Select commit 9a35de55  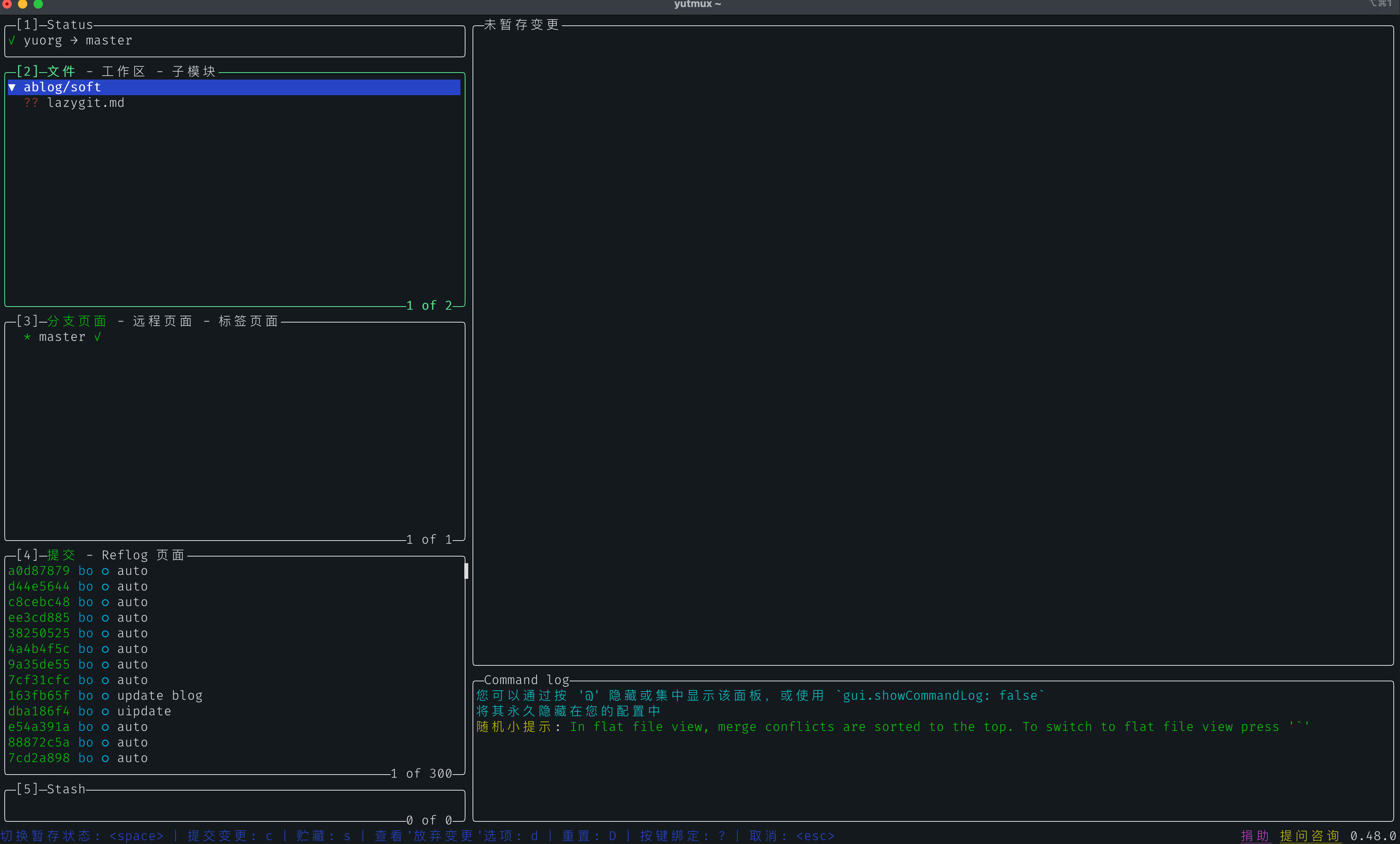pyautogui.click(x=234, y=665)
